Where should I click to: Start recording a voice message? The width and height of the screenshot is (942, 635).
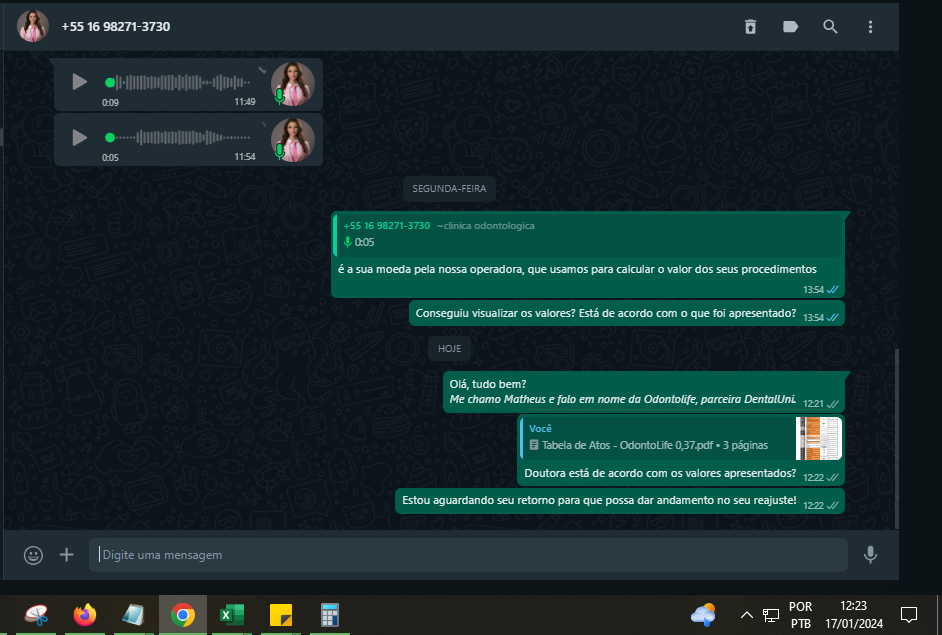pos(871,555)
